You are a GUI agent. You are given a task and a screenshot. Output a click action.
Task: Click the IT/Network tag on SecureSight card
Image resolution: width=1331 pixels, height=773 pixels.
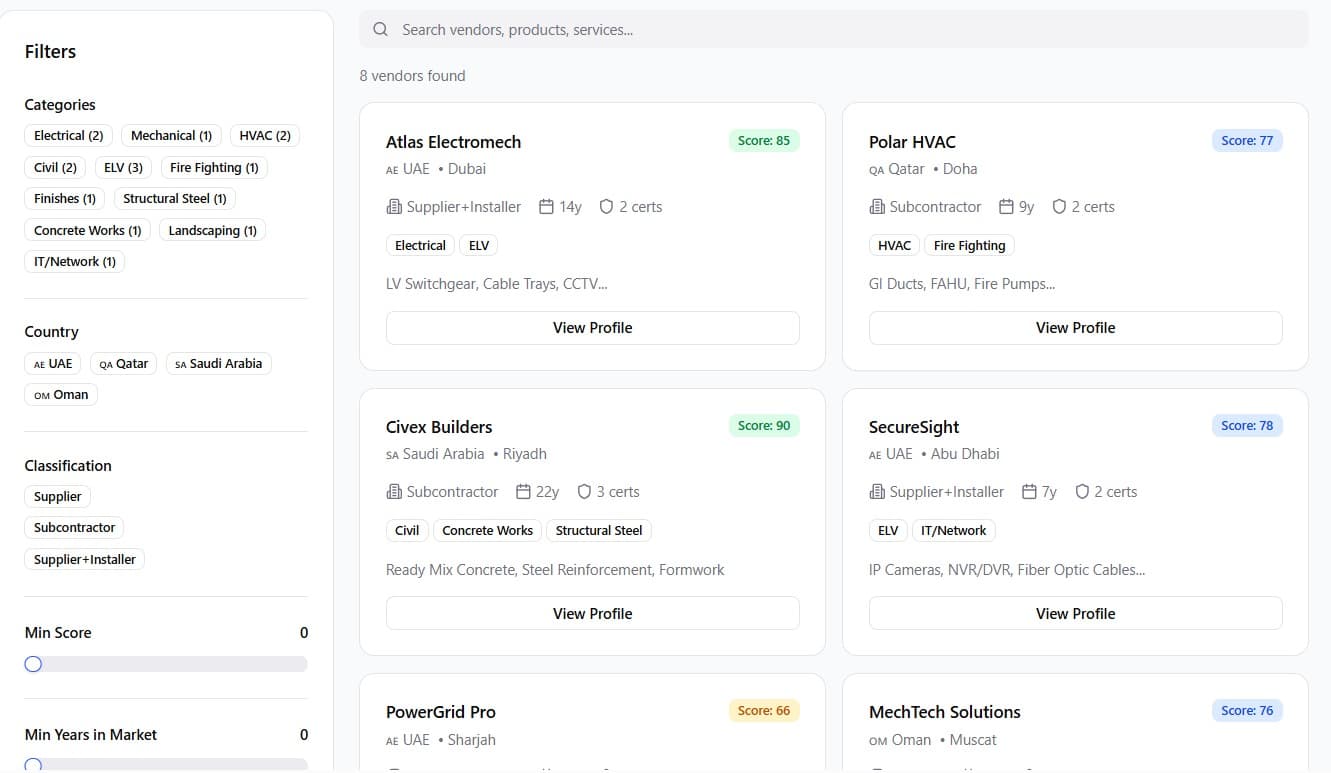click(953, 531)
